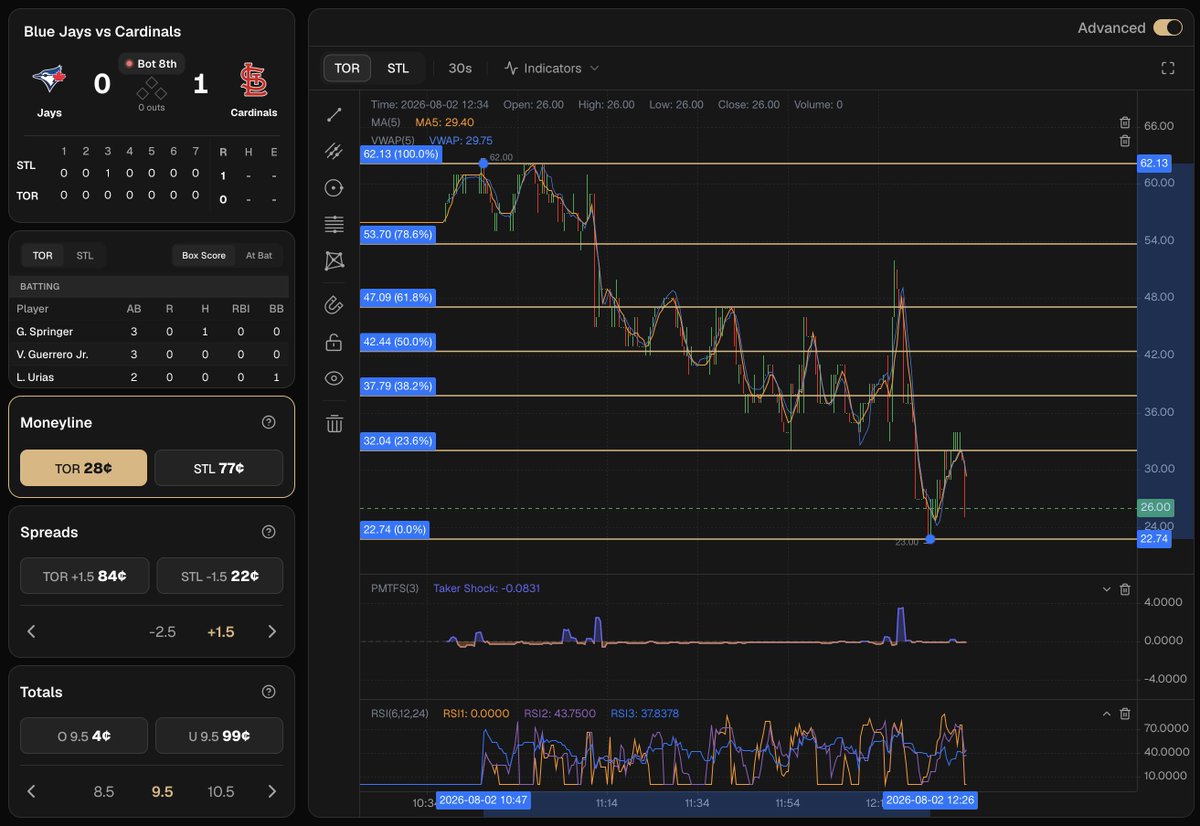1200x826 pixels.
Task: Open the Moneyline help question mark
Action: 268,423
